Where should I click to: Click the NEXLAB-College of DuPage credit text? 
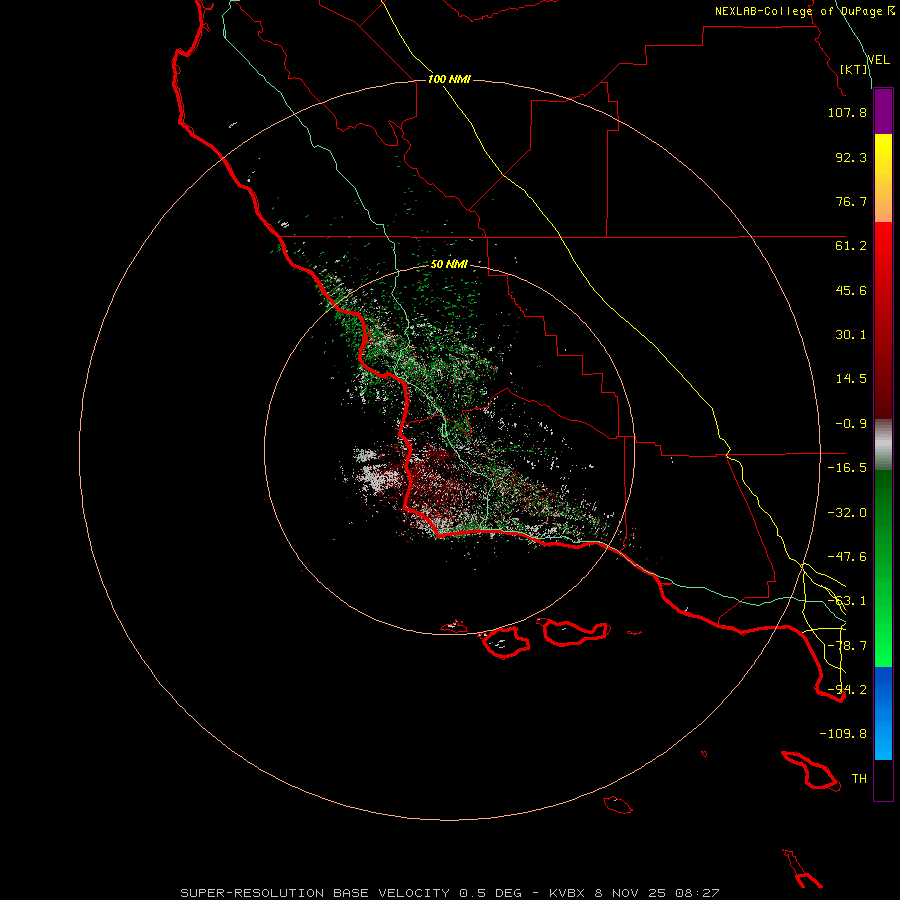pyautogui.click(x=804, y=11)
